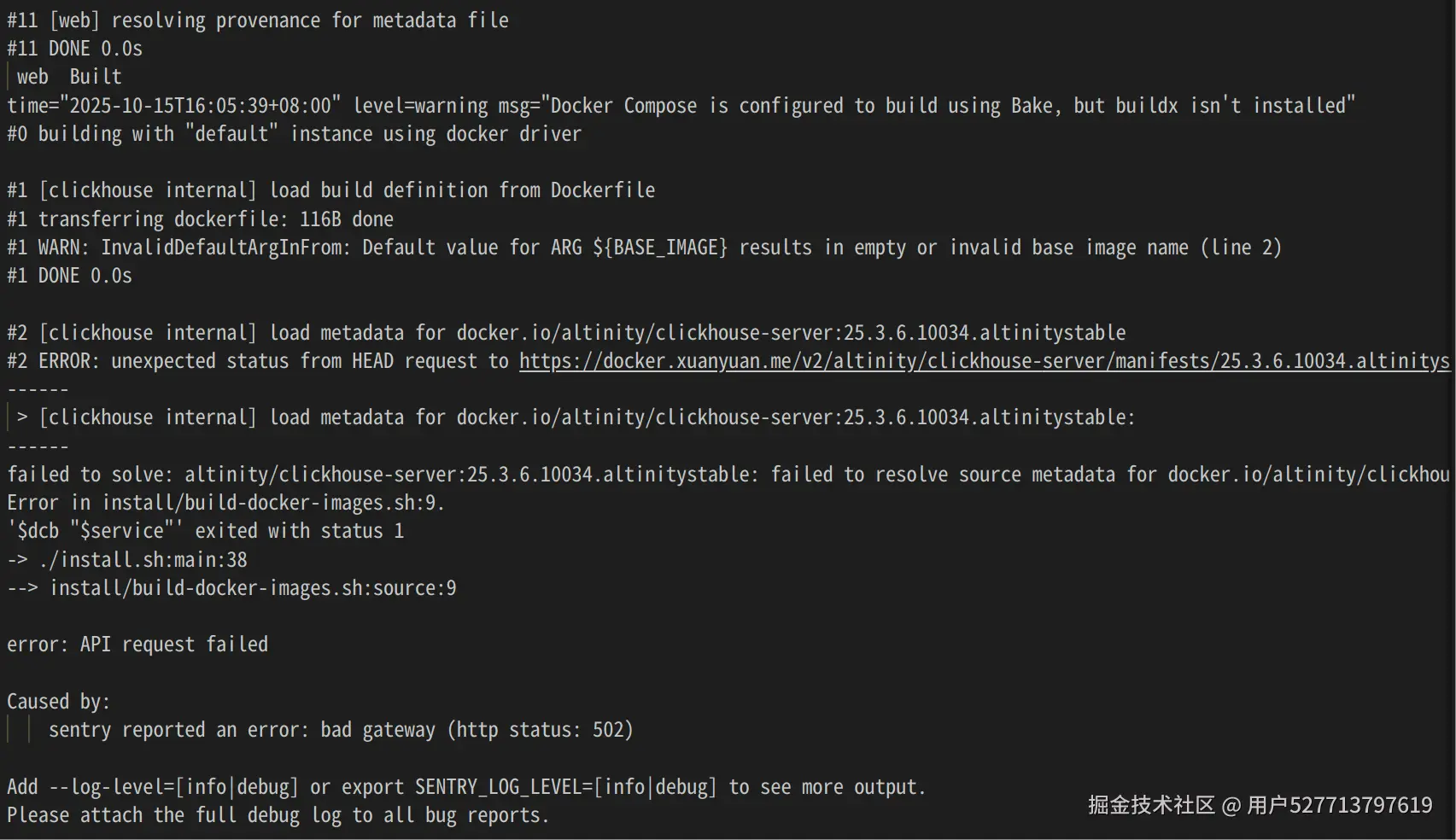Click "install/build-docker-images.sh:source:9" trace entry
The width and height of the screenshot is (1456, 840).
253,588
